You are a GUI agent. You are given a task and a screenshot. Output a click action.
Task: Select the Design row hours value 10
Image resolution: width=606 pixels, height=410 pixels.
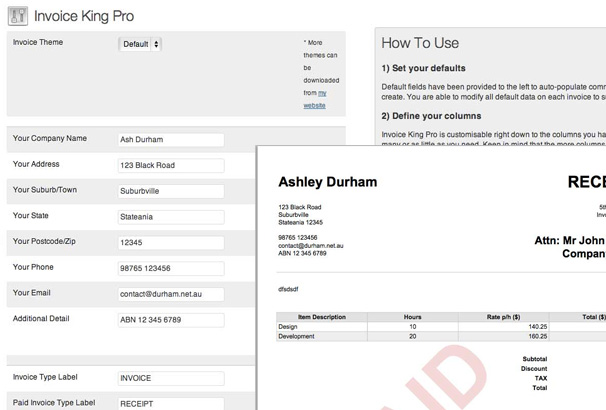point(413,327)
